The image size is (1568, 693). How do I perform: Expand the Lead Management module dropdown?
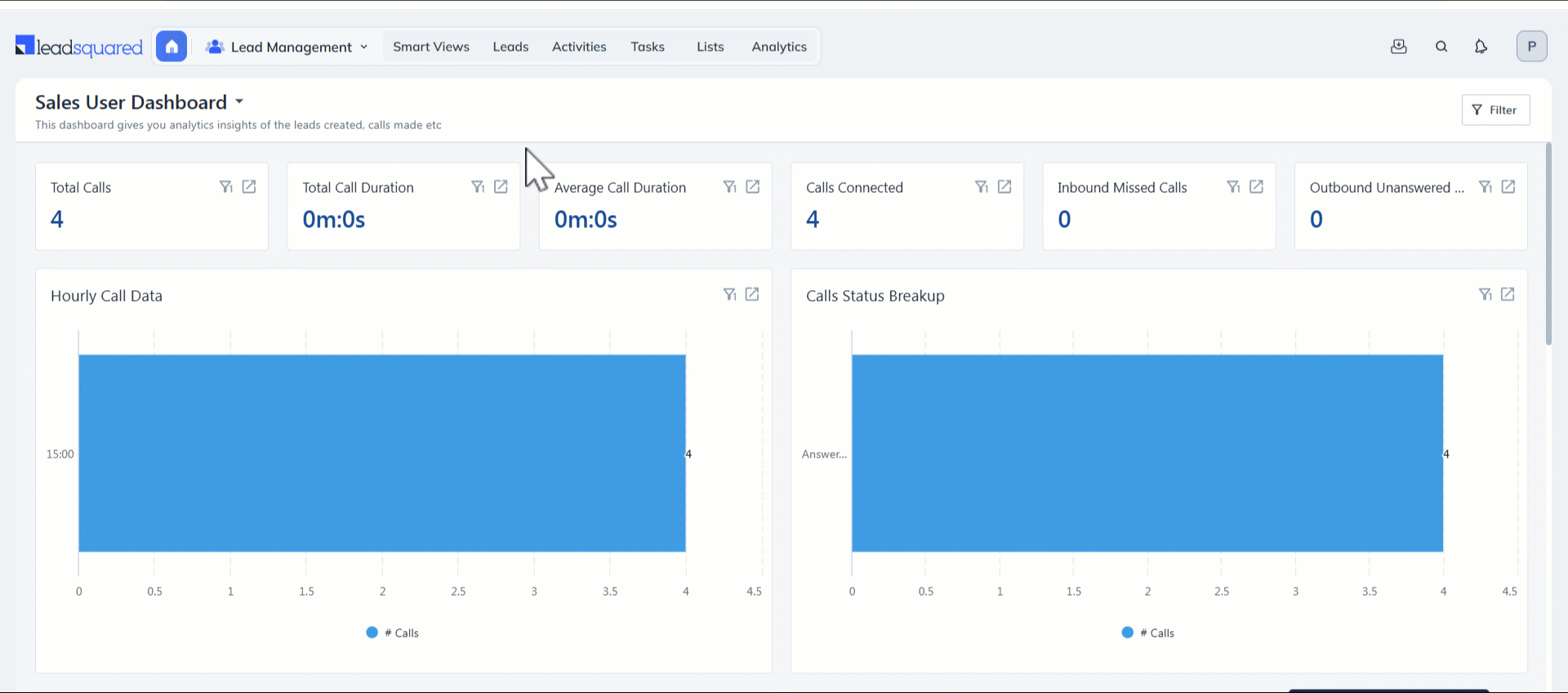coord(287,47)
